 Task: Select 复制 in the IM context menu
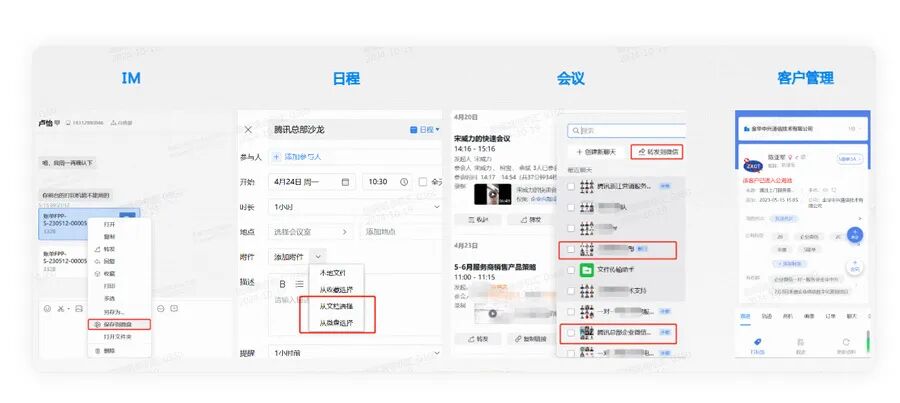click(x=109, y=237)
